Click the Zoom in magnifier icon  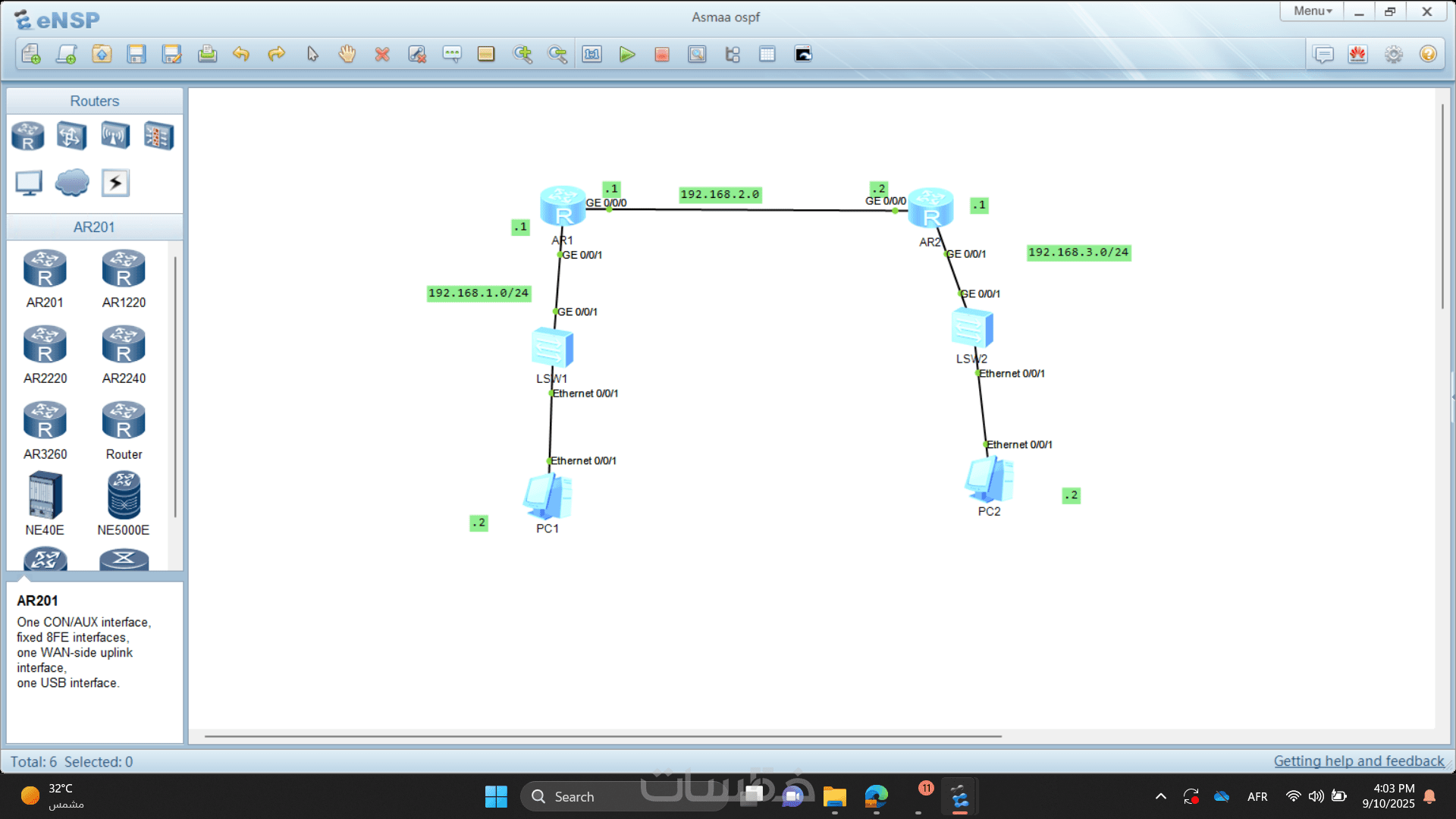click(522, 55)
